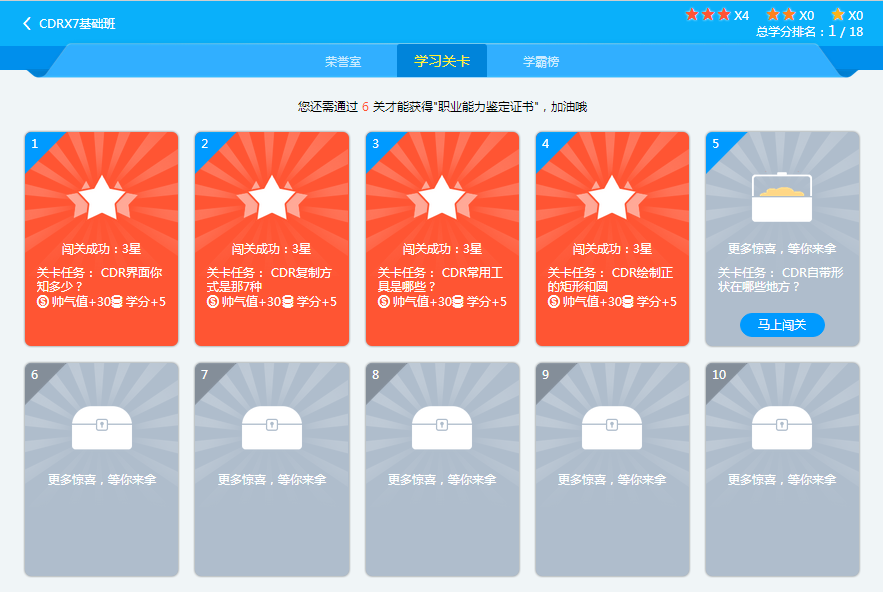Click the star icon on level 1 card
The image size is (883, 592).
[x=101, y=198]
